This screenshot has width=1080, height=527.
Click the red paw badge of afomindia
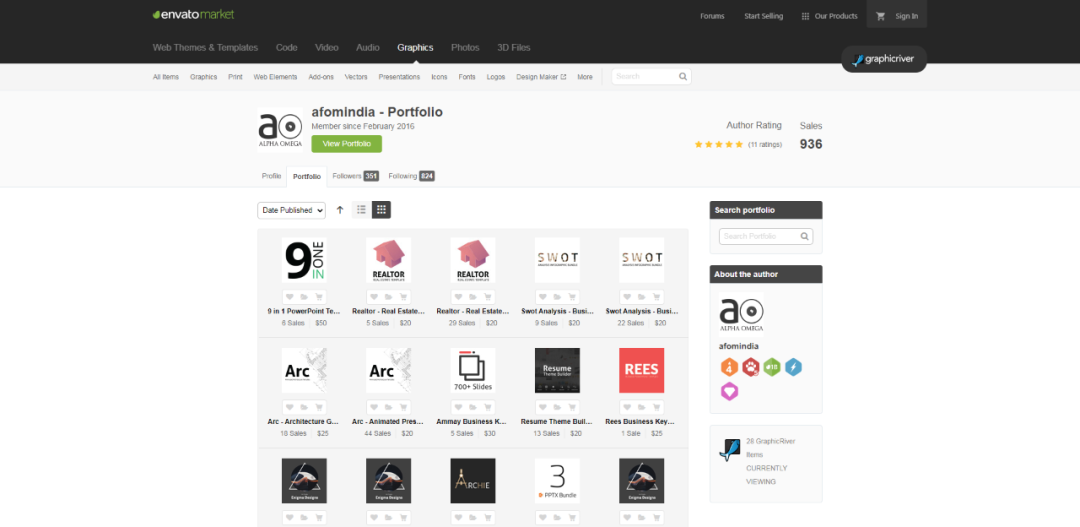[751, 367]
